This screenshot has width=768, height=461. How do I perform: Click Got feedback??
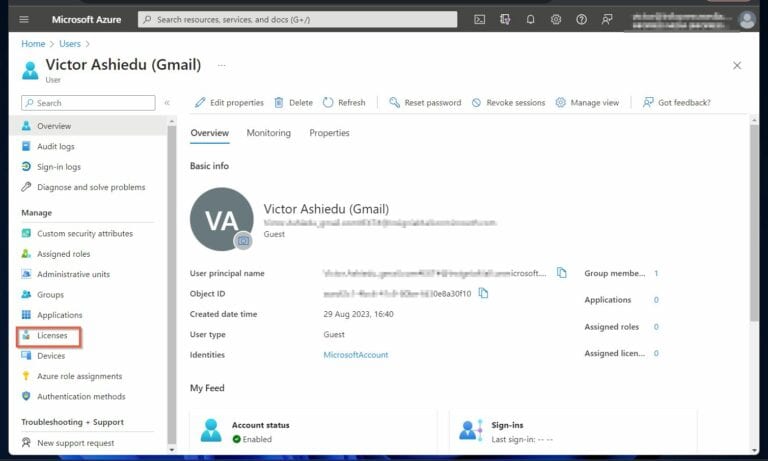click(x=676, y=102)
